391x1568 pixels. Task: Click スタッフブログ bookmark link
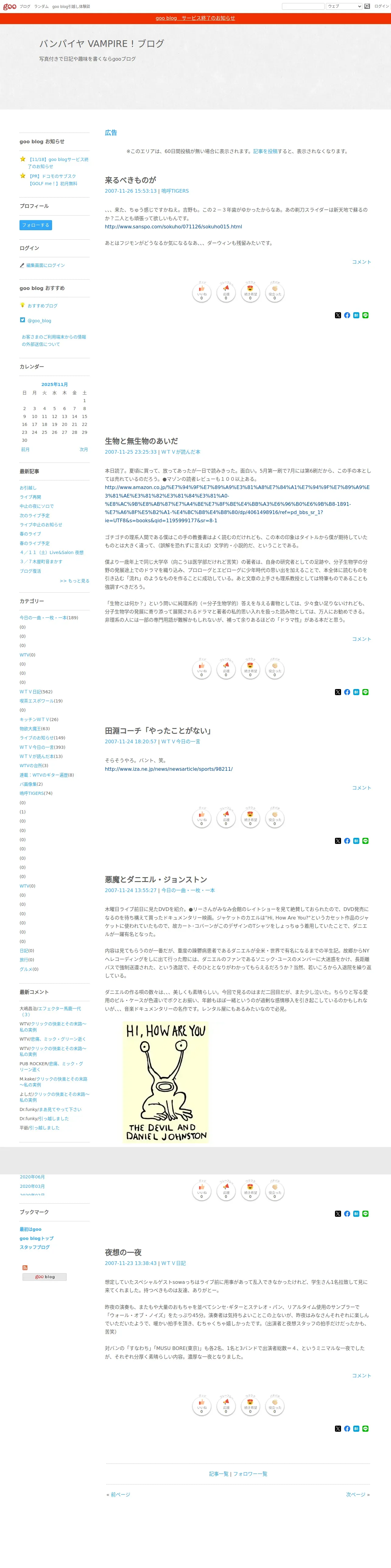(35, 1247)
